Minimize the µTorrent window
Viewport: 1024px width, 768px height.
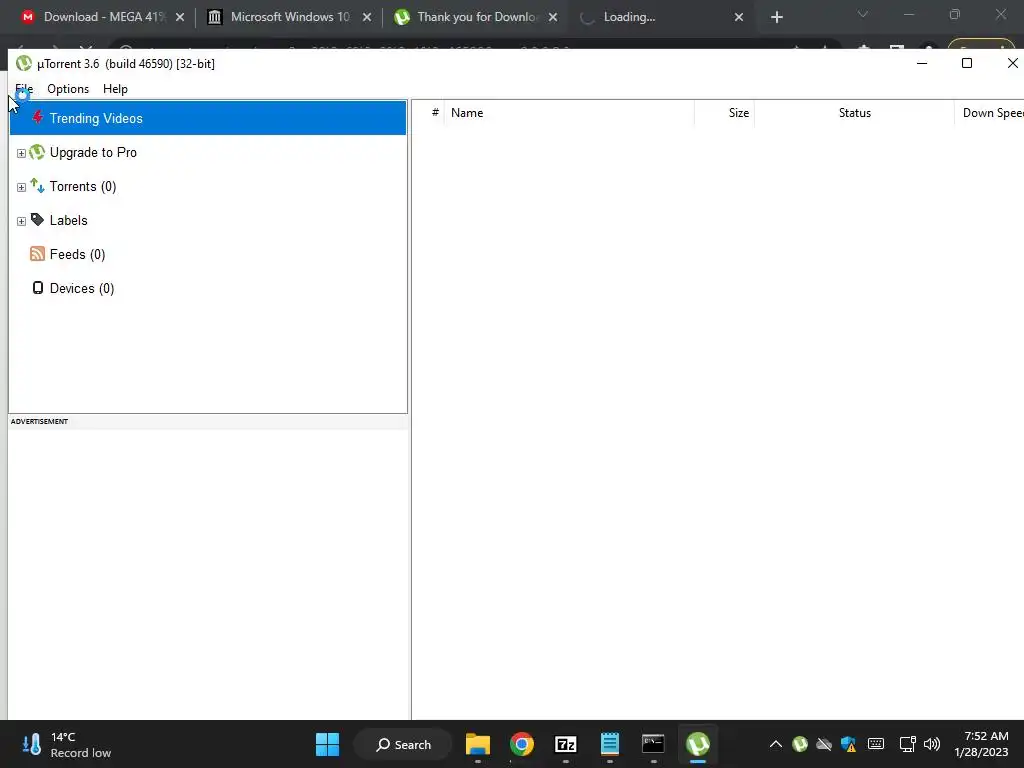click(922, 63)
